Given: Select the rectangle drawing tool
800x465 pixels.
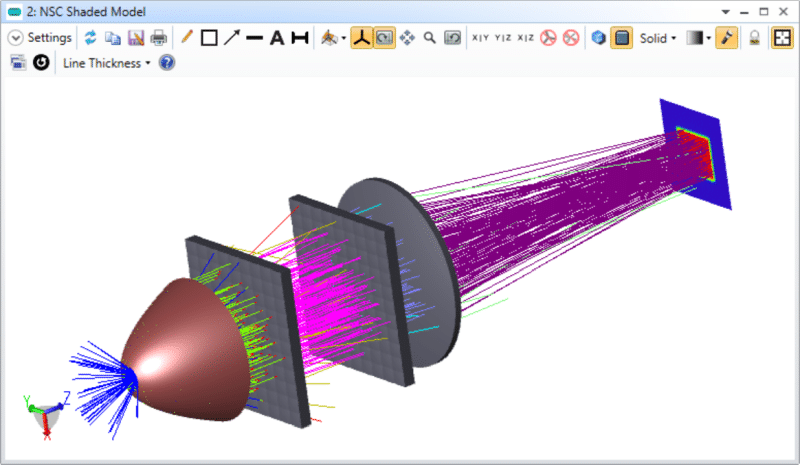Looking at the screenshot, I should point(209,38).
